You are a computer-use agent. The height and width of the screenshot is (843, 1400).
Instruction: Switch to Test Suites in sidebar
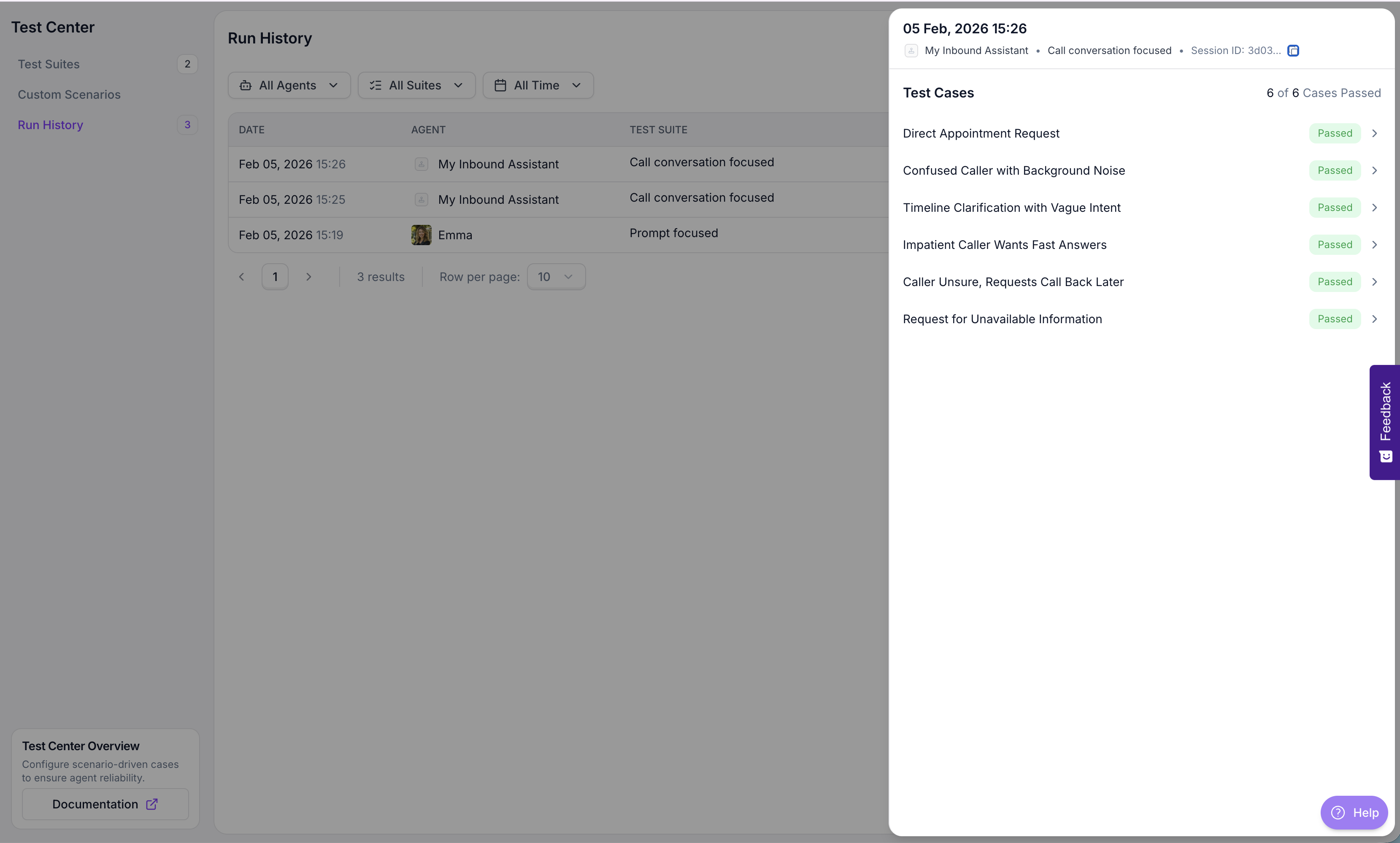(x=49, y=64)
